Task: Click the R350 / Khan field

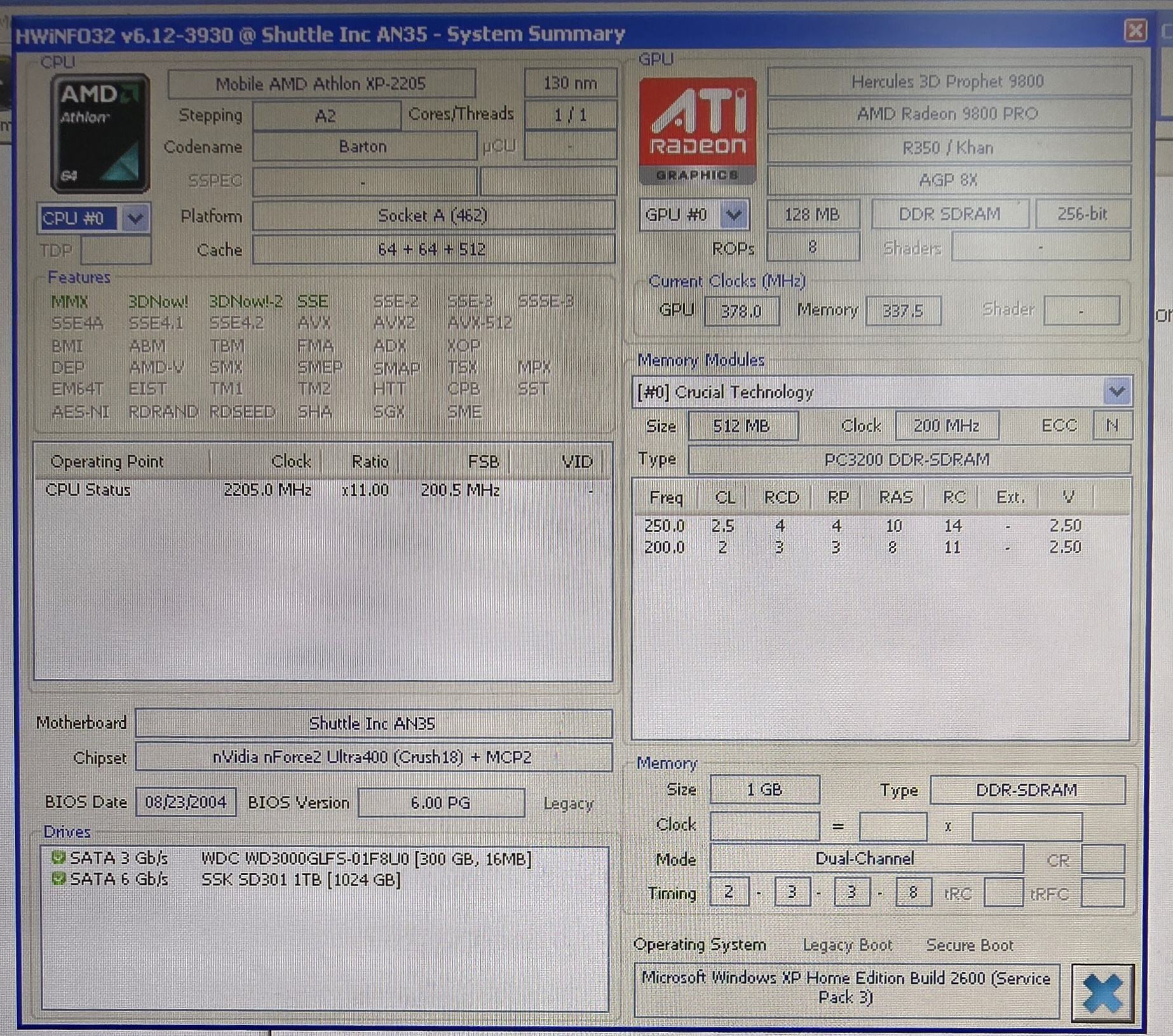Action: click(x=948, y=147)
